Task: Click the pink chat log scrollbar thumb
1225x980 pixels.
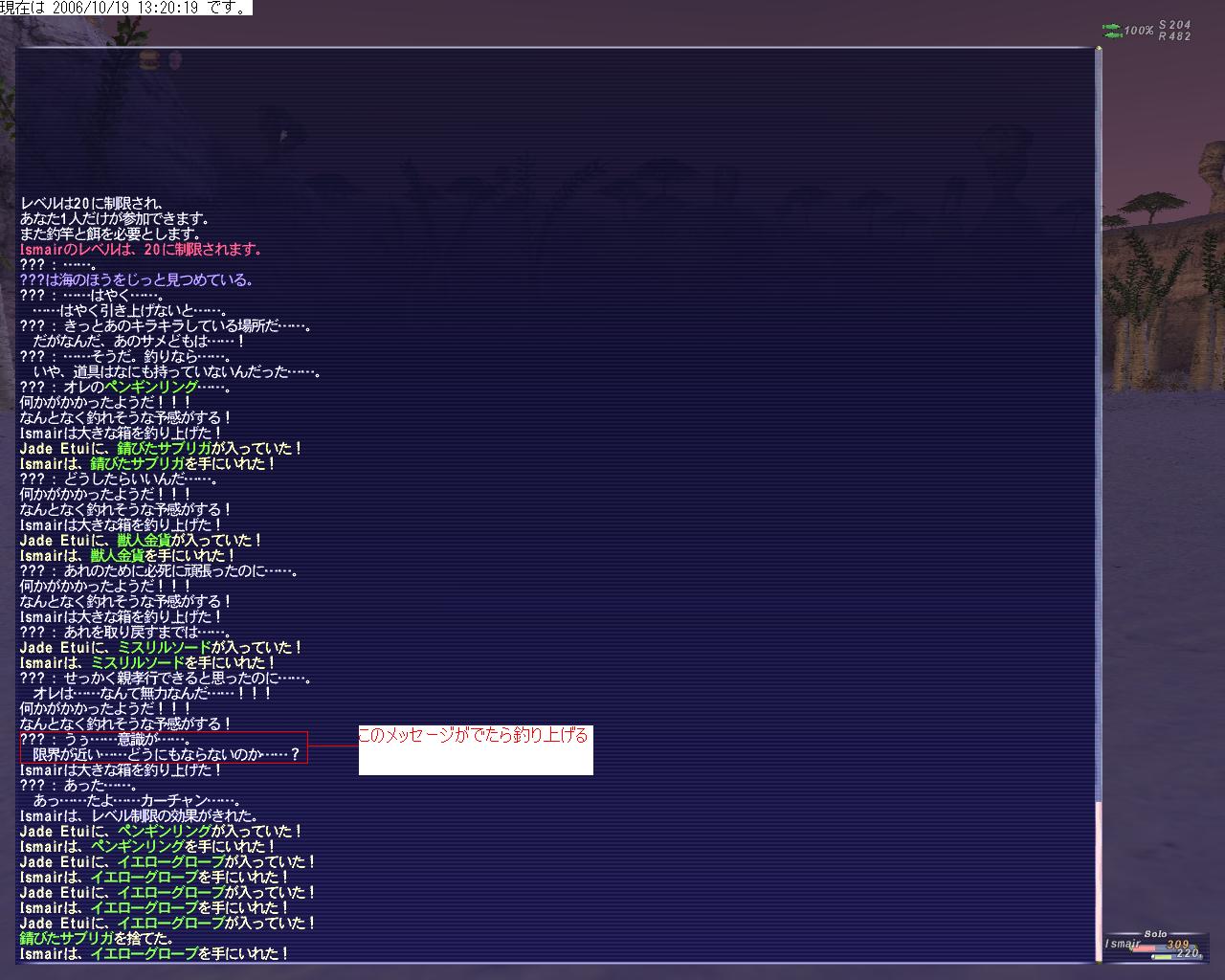Action: click(x=1099, y=879)
